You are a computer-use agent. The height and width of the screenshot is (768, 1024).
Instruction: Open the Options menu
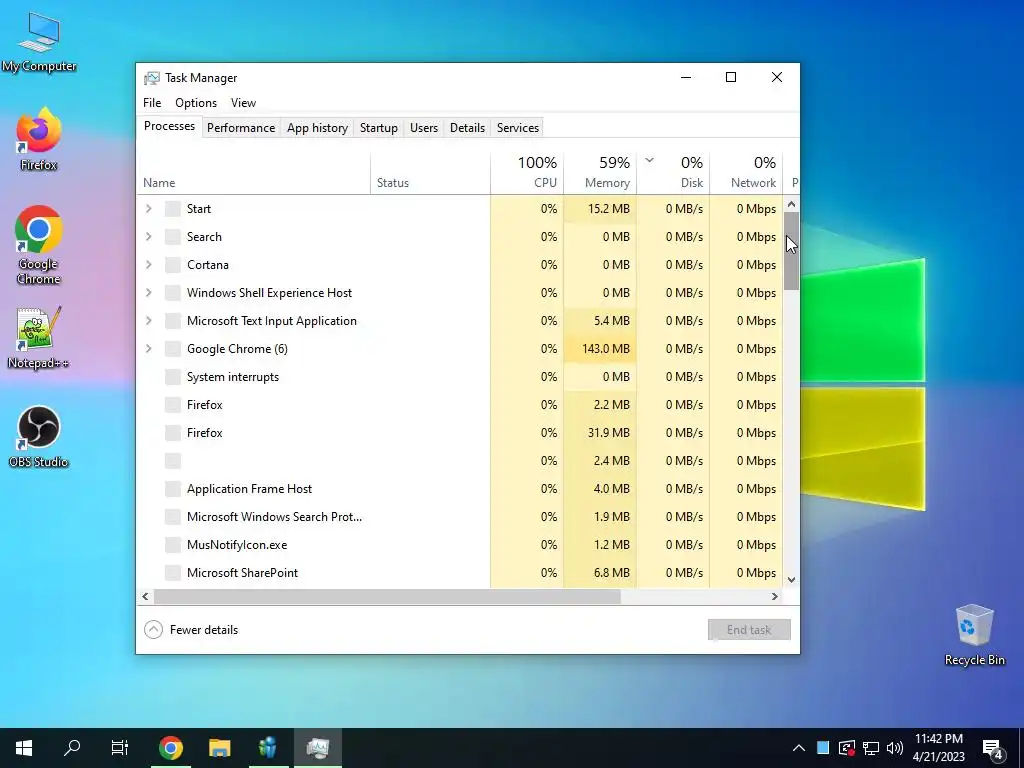196,103
